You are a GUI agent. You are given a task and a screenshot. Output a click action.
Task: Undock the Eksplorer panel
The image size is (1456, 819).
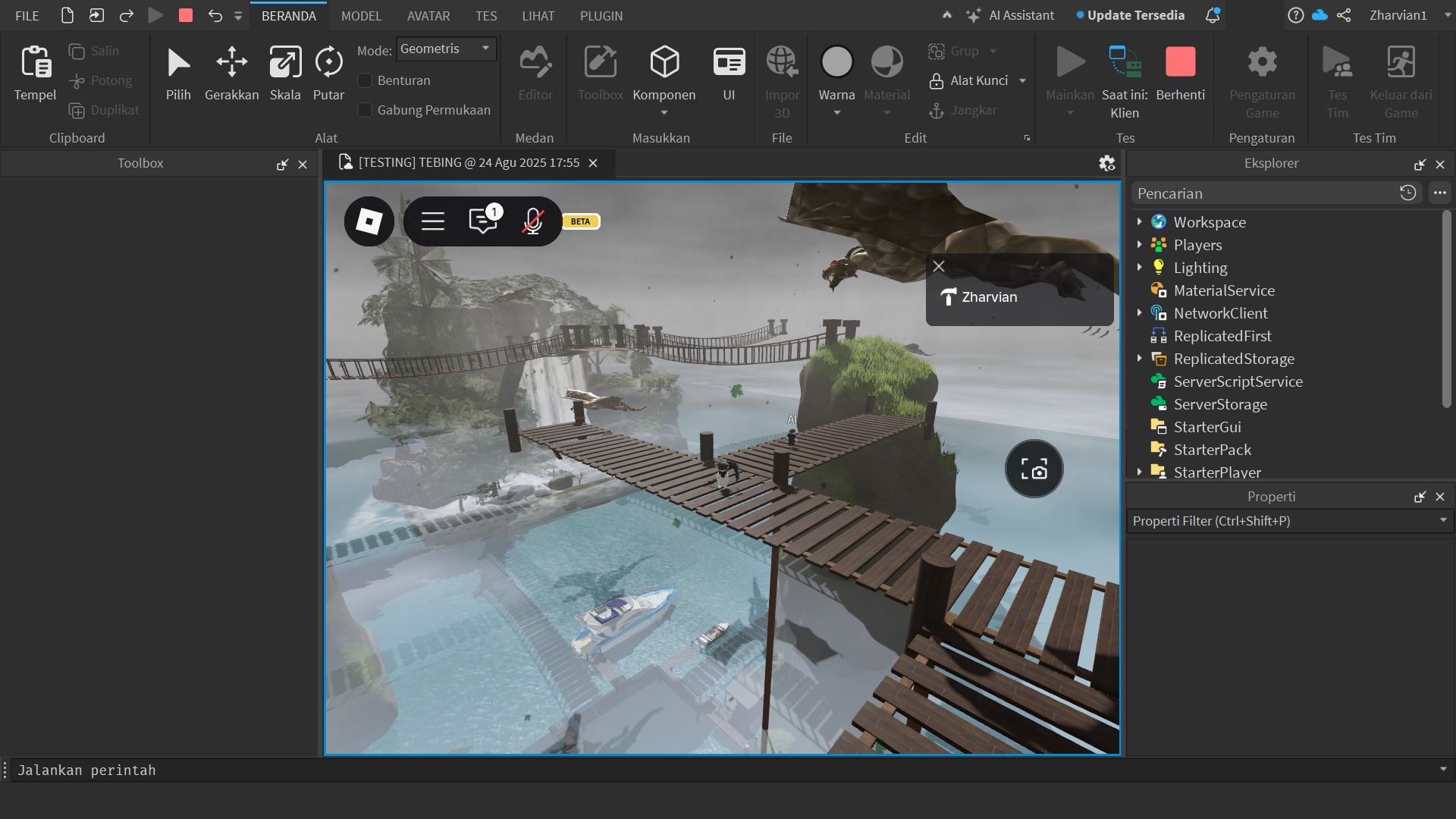[1420, 165]
